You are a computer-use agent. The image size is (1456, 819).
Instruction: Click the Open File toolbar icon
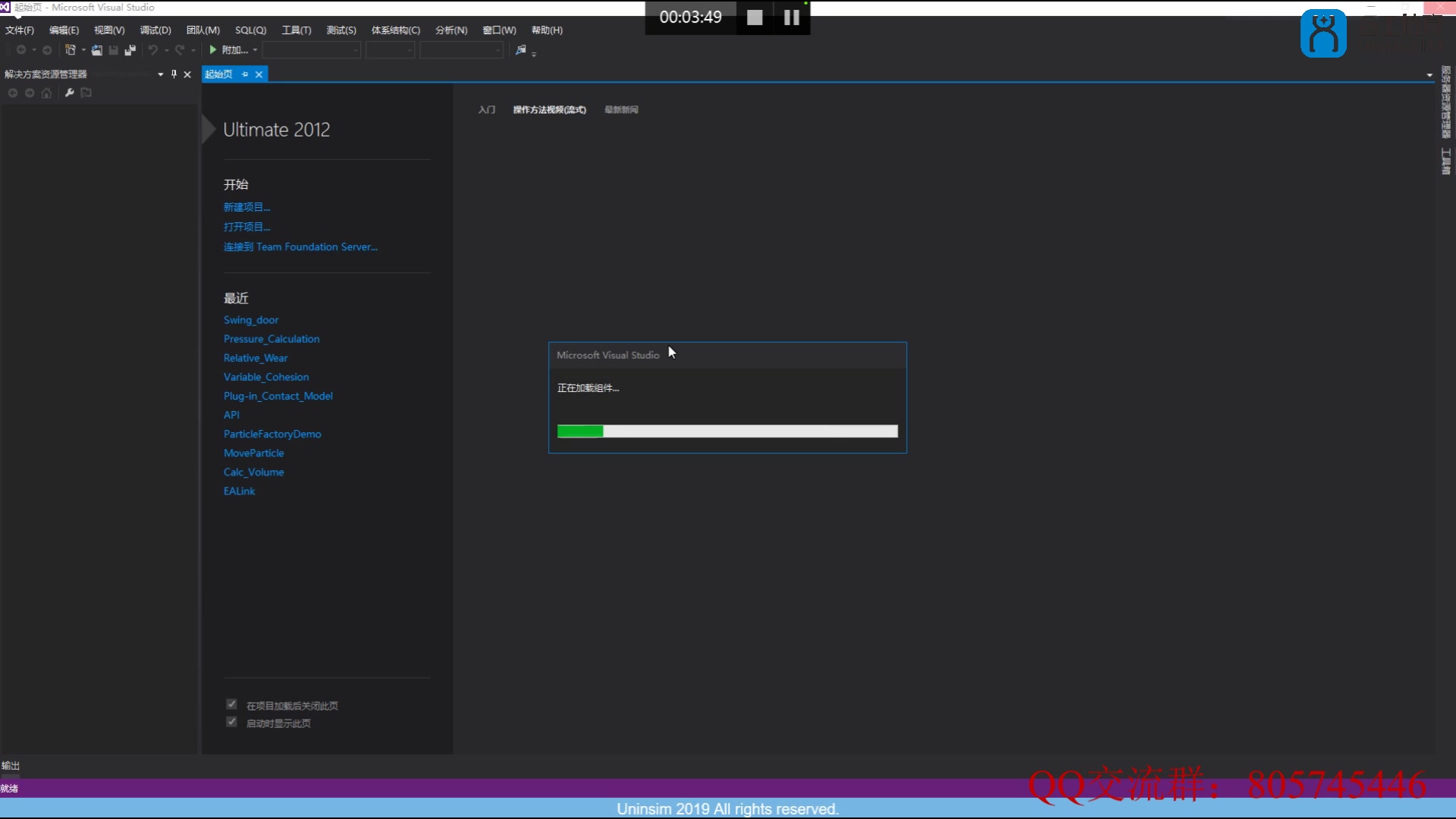(97, 50)
